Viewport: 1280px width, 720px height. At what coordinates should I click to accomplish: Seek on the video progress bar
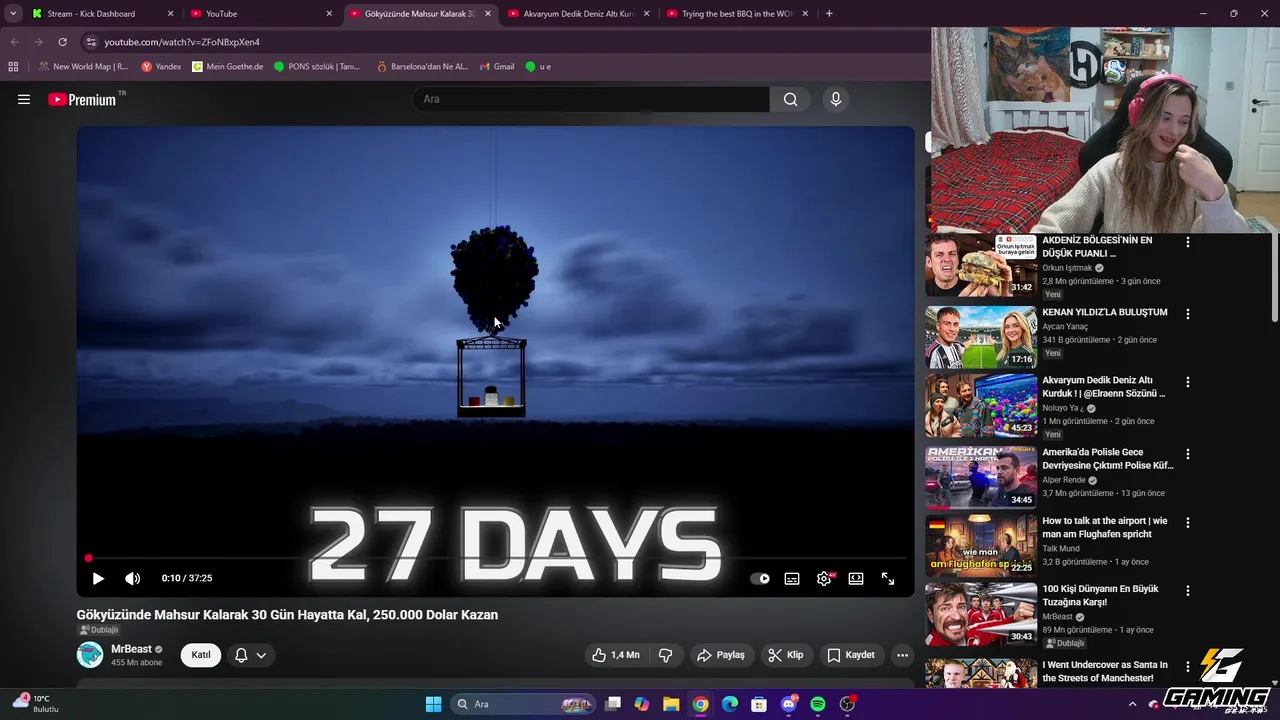[496, 558]
